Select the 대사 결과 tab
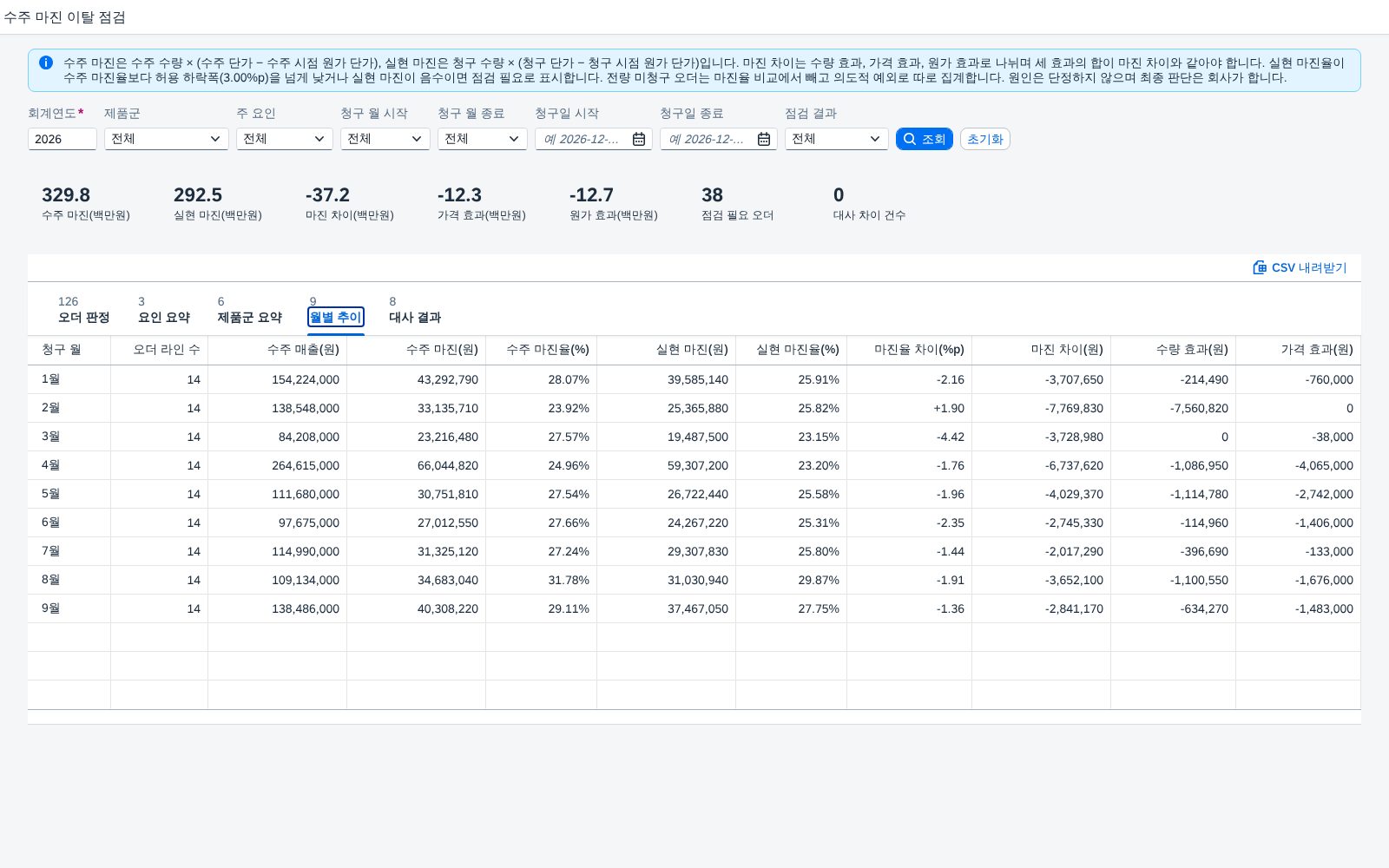 click(x=415, y=310)
